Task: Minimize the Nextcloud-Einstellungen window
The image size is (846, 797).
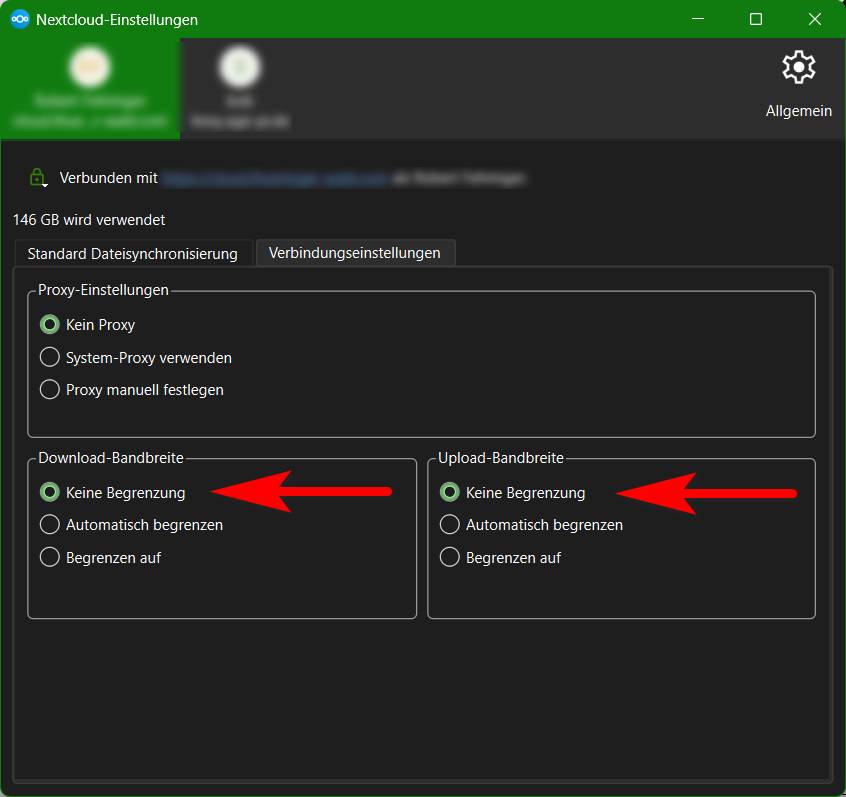Action: 698,19
